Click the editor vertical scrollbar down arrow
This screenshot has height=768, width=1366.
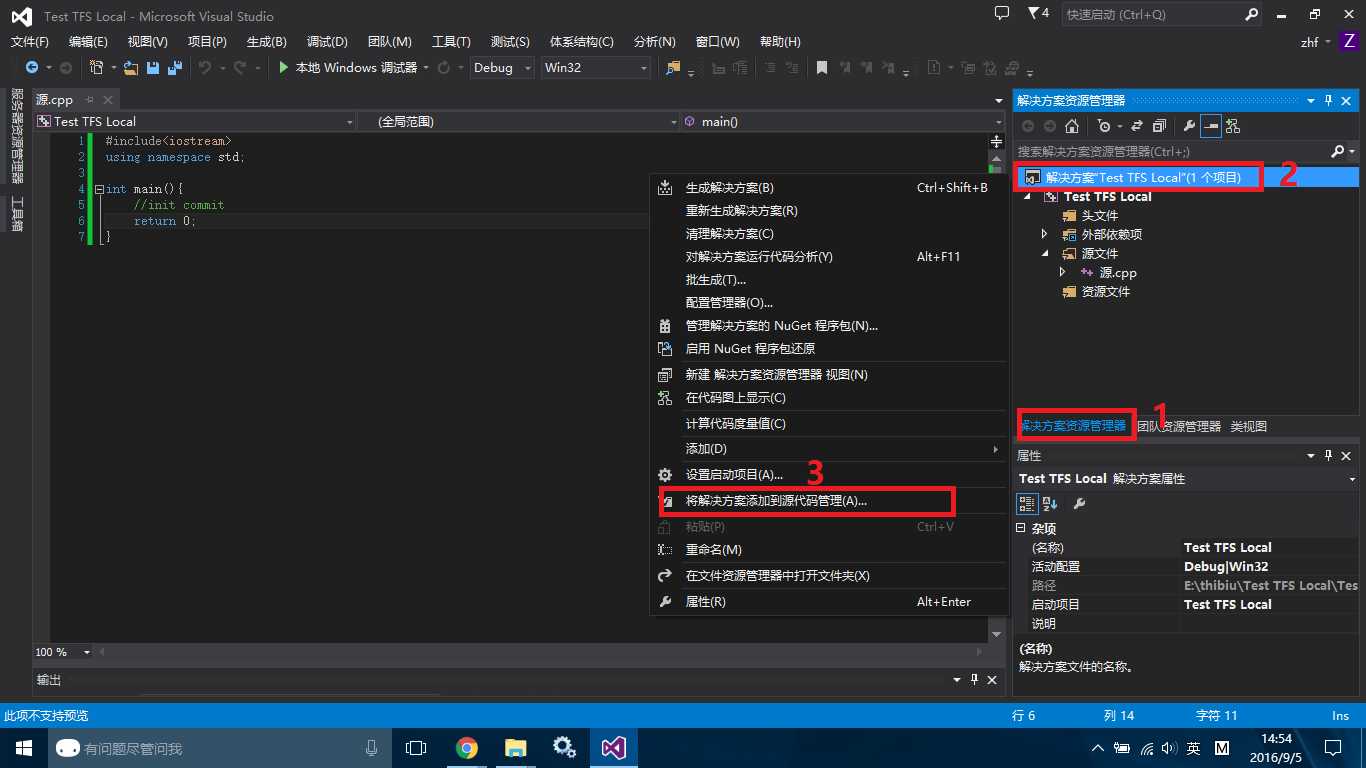point(996,634)
